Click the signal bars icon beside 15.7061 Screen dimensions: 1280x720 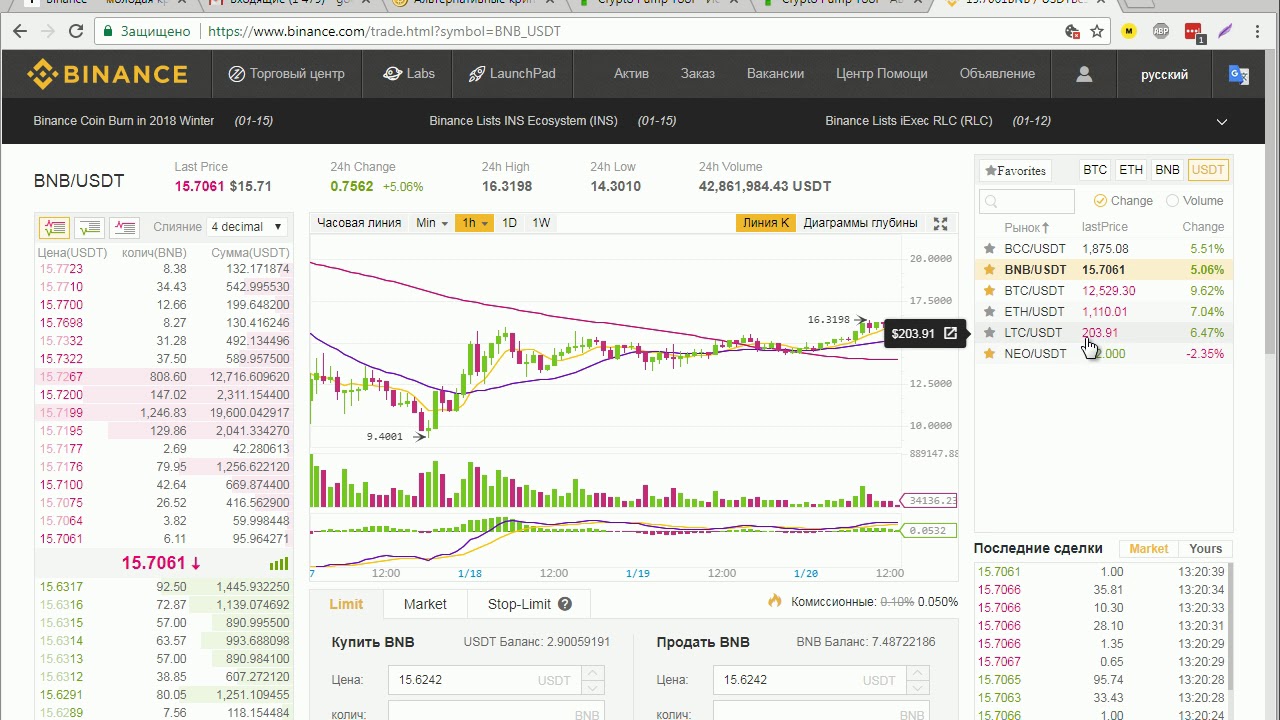coord(279,563)
